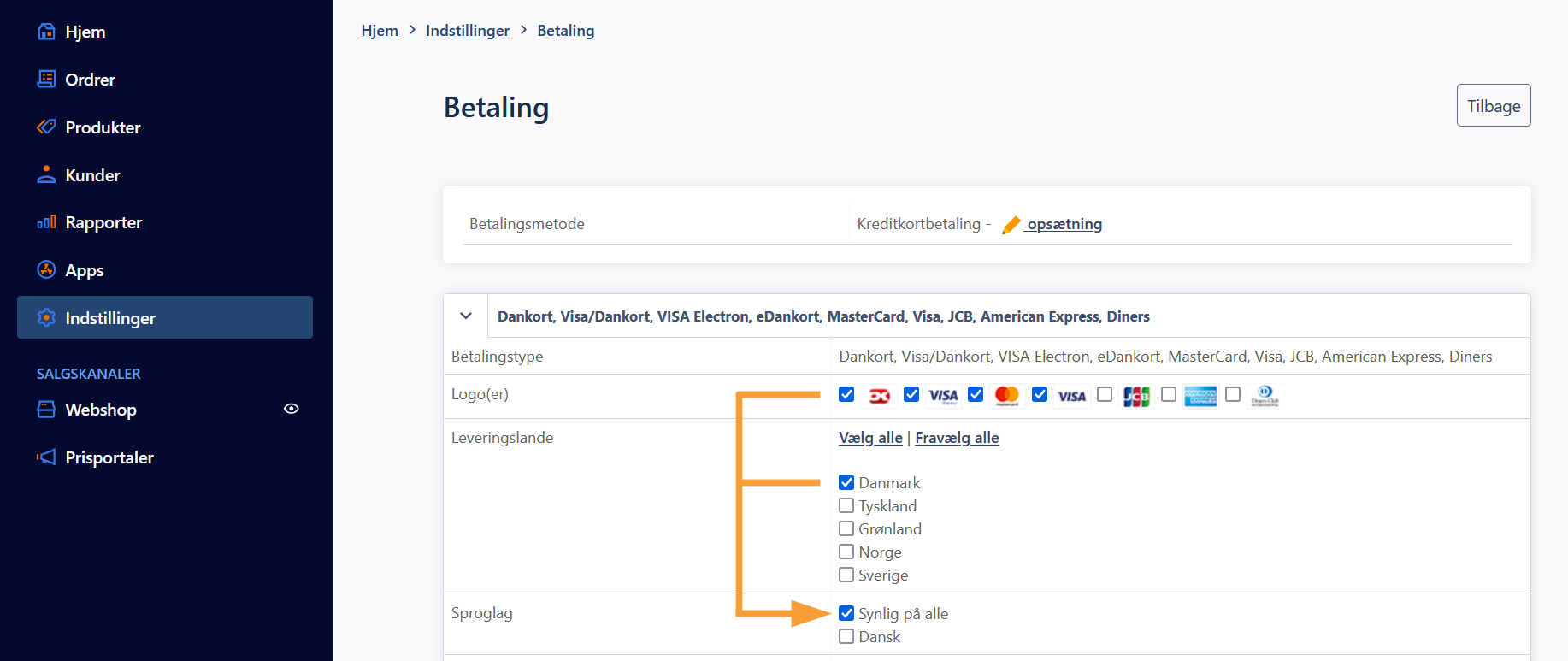Click the card types section header text
Screen dimensions: 1568x661
823,316
